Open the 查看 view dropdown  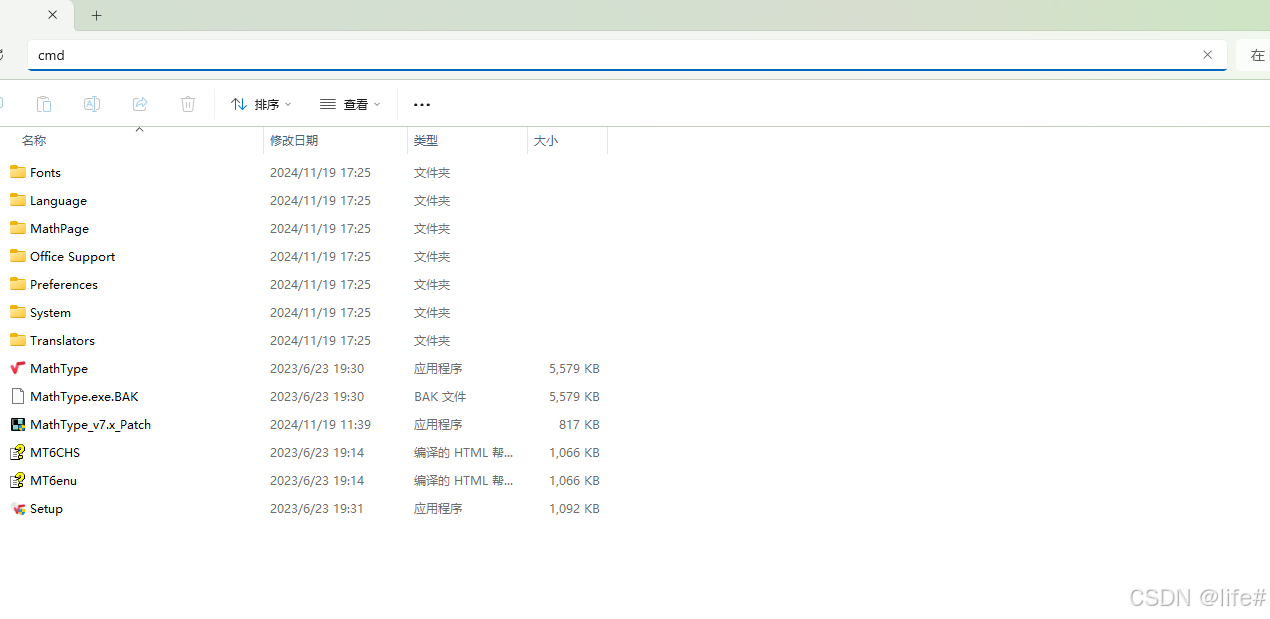pyautogui.click(x=350, y=104)
